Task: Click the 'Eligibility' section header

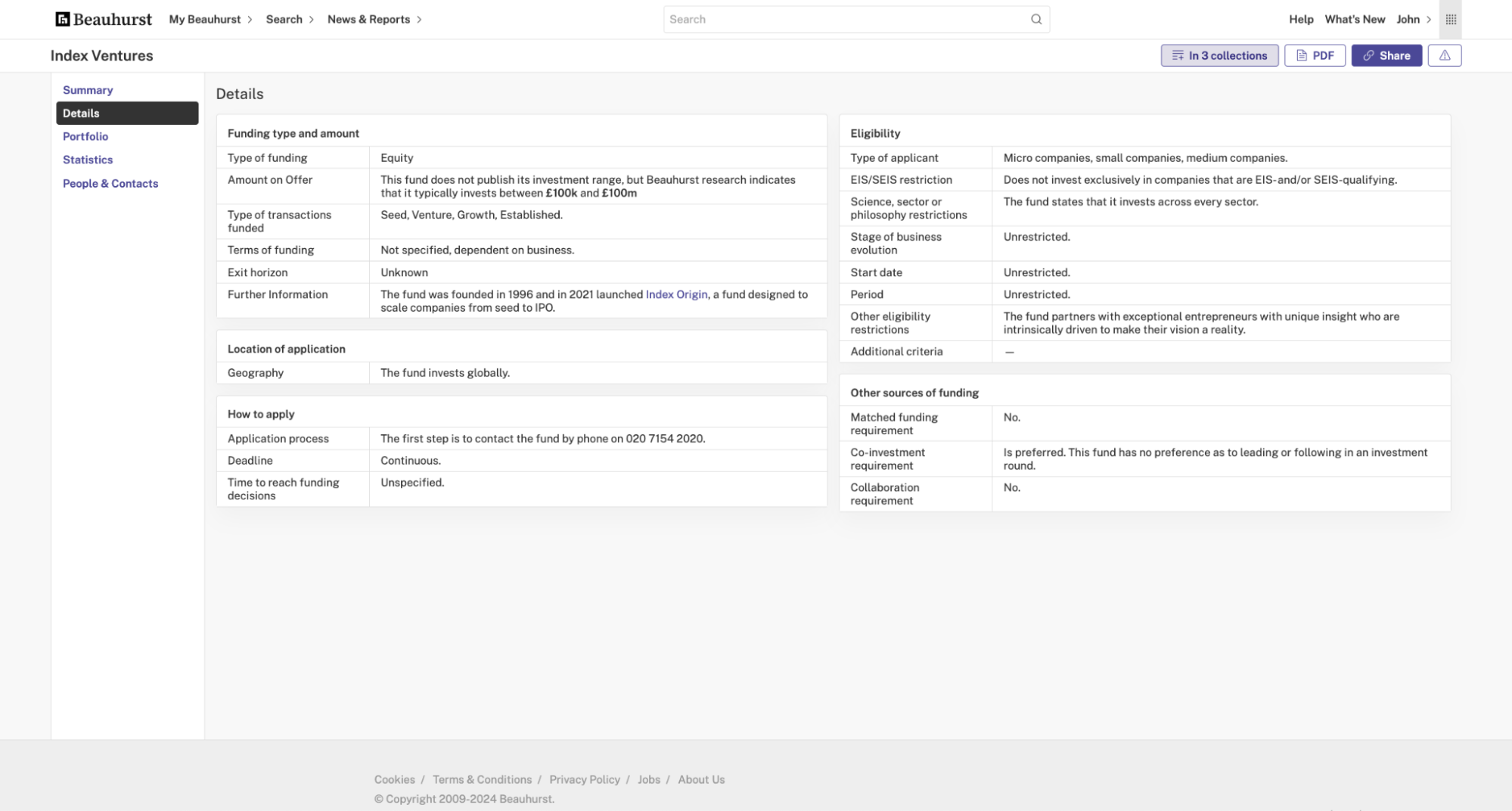Action: coord(875,133)
